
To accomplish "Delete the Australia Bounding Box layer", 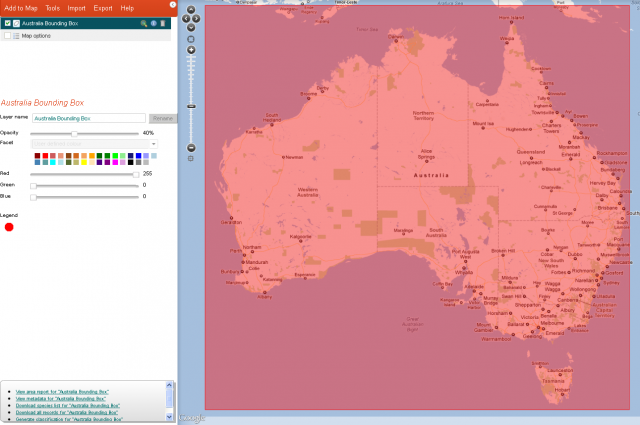I will 162,22.
